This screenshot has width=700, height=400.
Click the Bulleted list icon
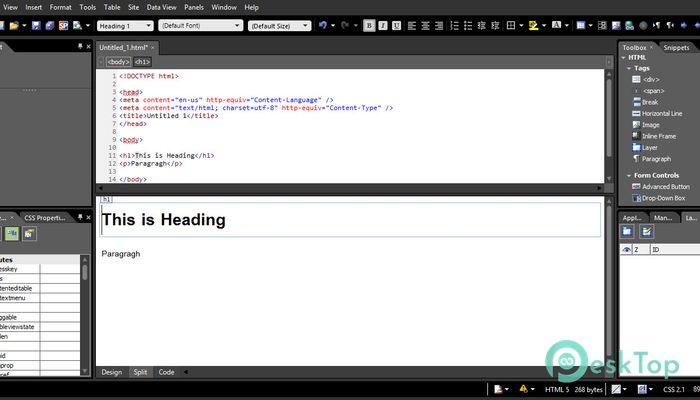click(468, 26)
